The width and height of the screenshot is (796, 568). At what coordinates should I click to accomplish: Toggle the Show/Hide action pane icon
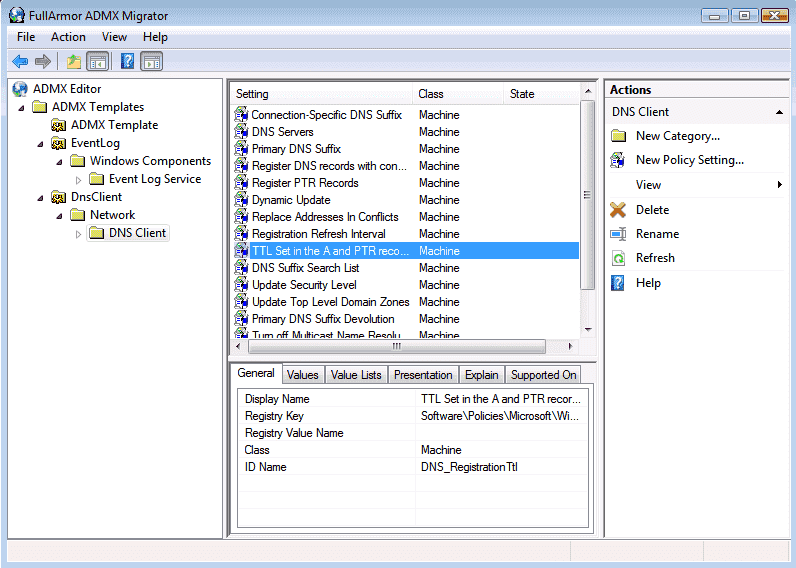click(152, 61)
